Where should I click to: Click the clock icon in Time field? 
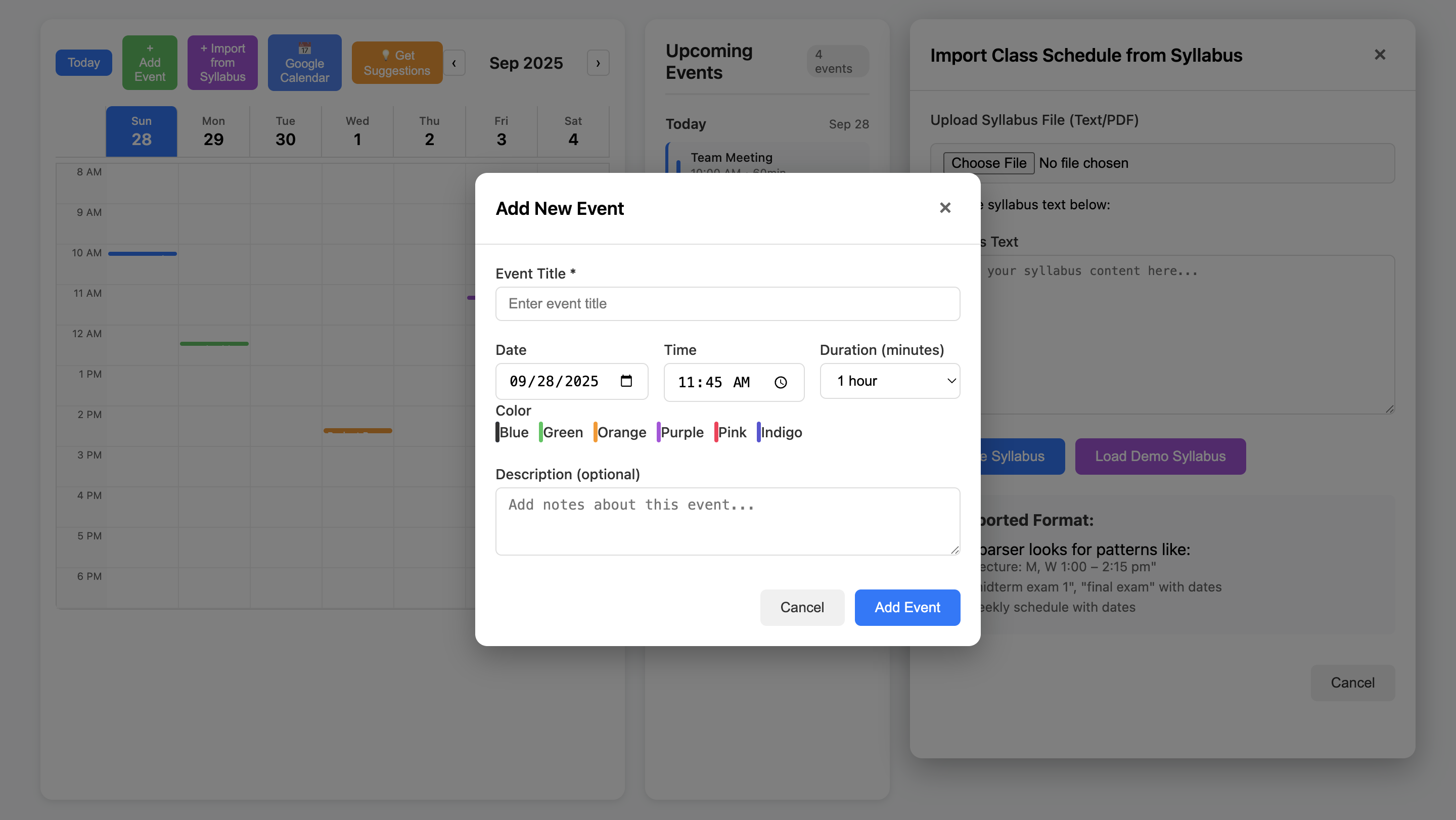click(x=781, y=383)
